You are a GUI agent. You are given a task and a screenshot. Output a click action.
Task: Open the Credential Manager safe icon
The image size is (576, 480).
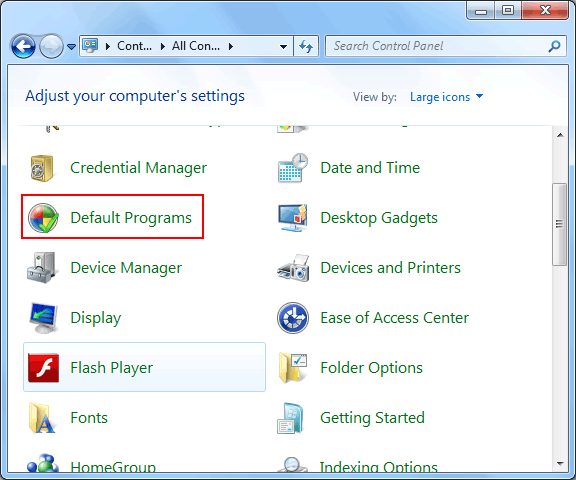click(42, 168)
